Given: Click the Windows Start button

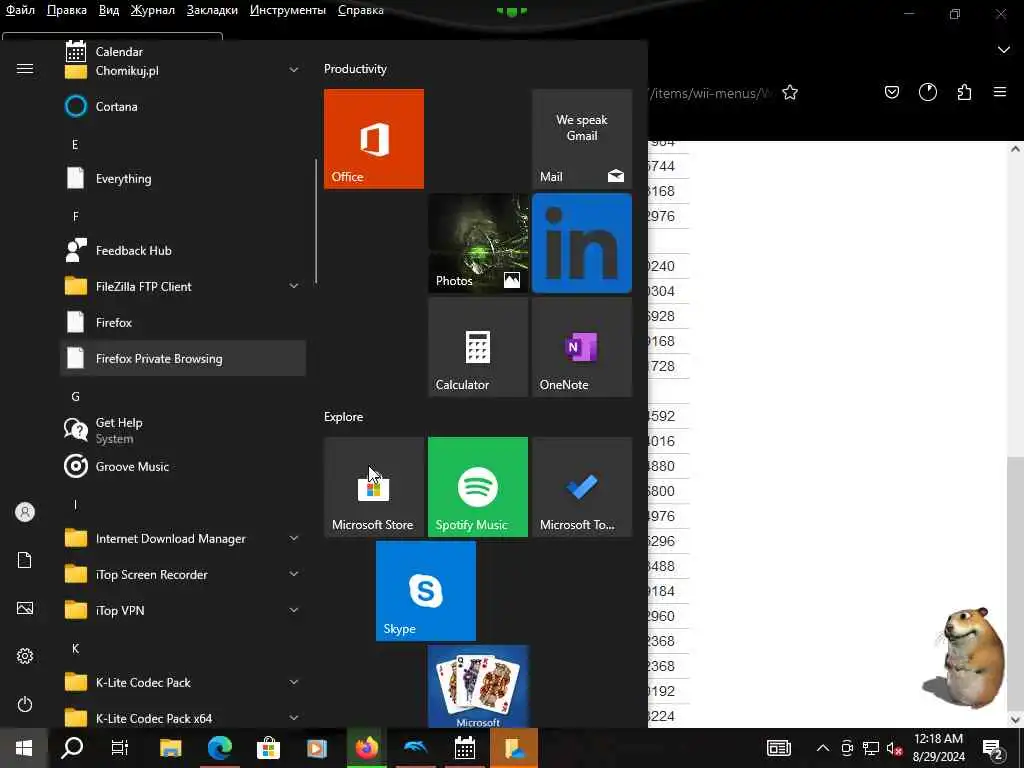Looking at the screenshot, I should (x=24, y=748).
